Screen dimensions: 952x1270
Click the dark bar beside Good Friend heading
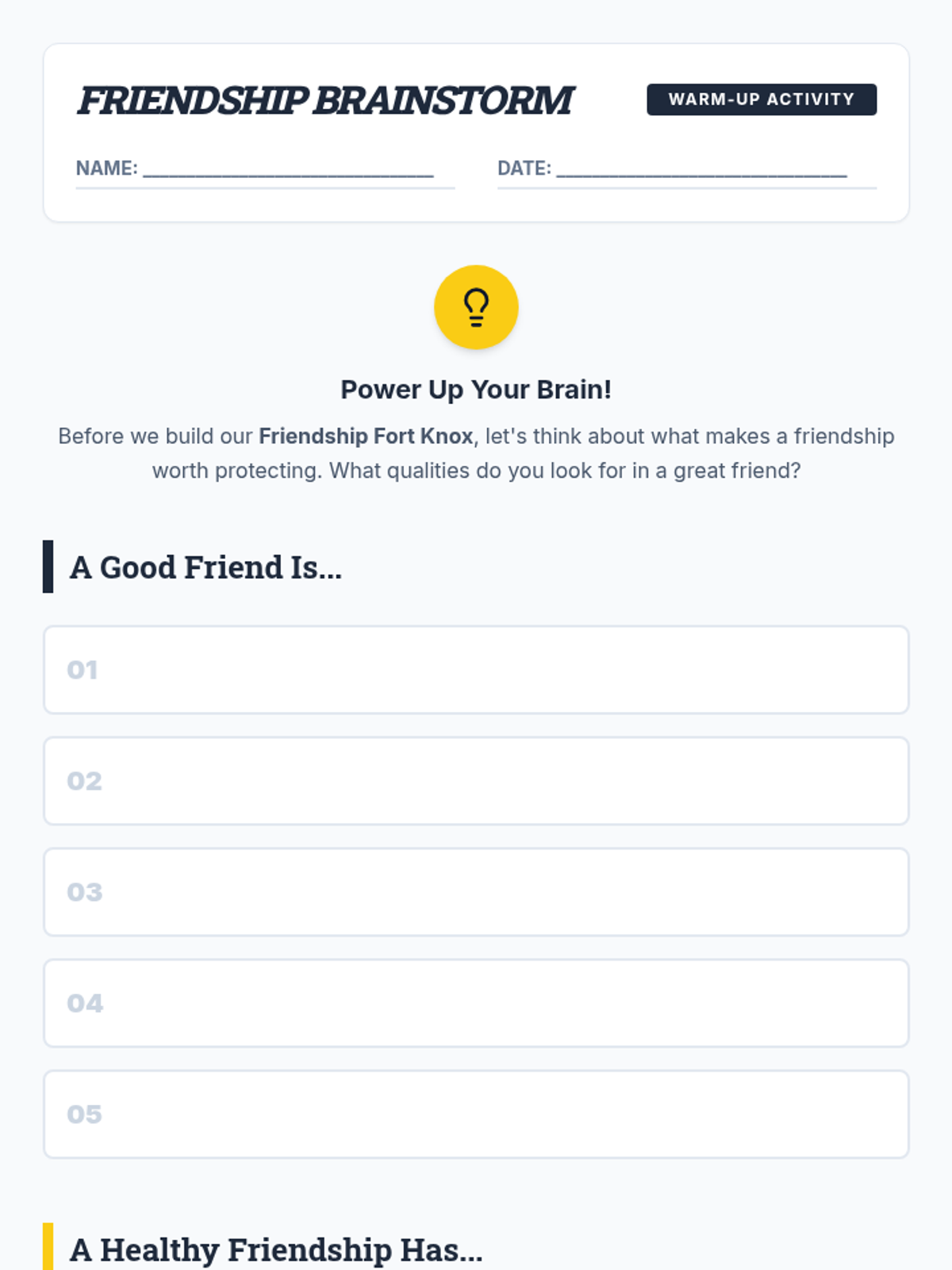pyautogui.click(x=48, y=567)
